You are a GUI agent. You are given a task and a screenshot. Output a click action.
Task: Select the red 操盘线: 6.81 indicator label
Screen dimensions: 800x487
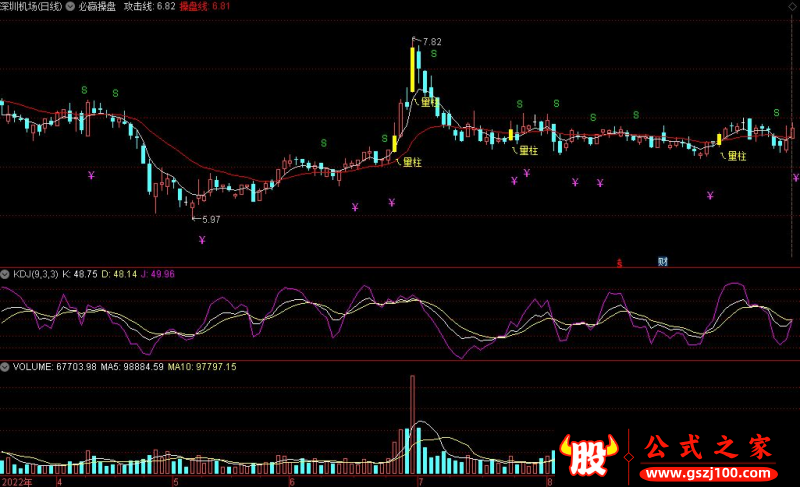[205, 6]
